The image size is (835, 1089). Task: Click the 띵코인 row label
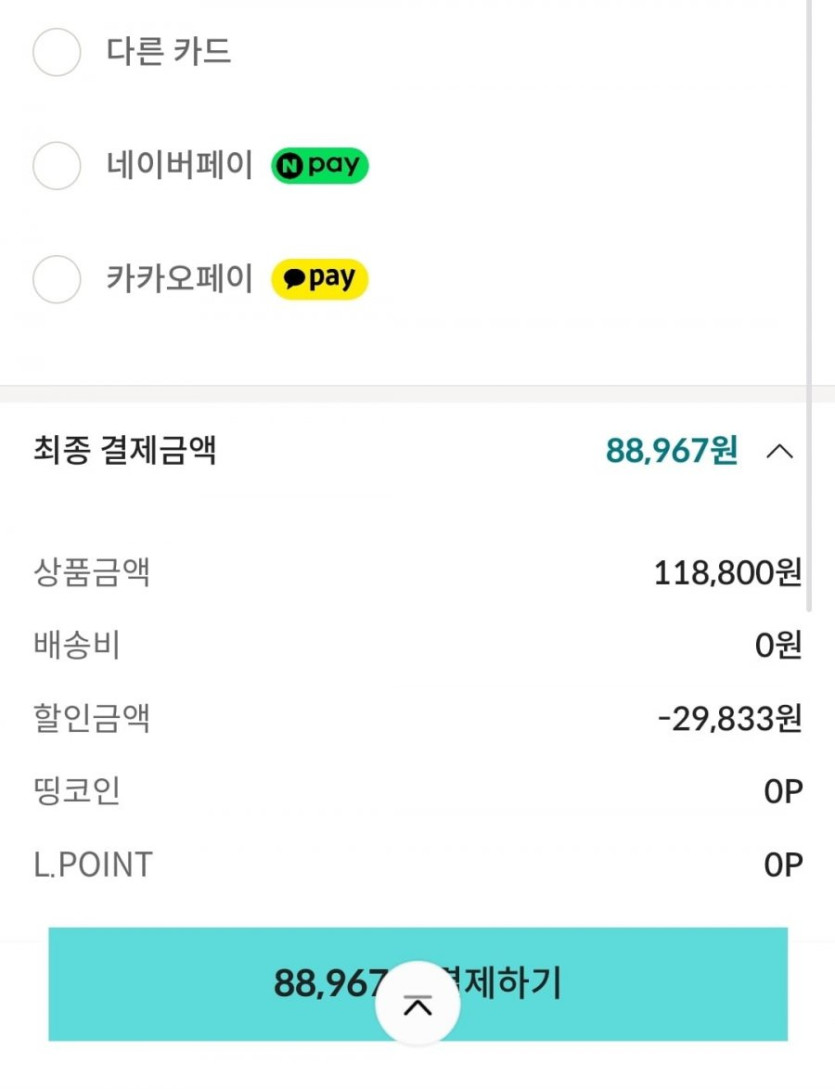[x=77, y=792]
